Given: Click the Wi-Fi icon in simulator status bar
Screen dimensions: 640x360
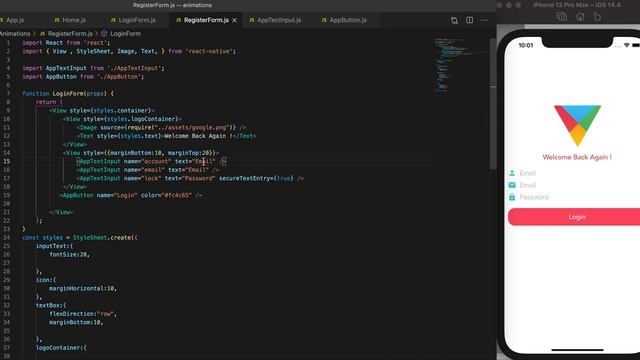Looking at the screenshot, I should pyautogui.click(x=627, y=45).
